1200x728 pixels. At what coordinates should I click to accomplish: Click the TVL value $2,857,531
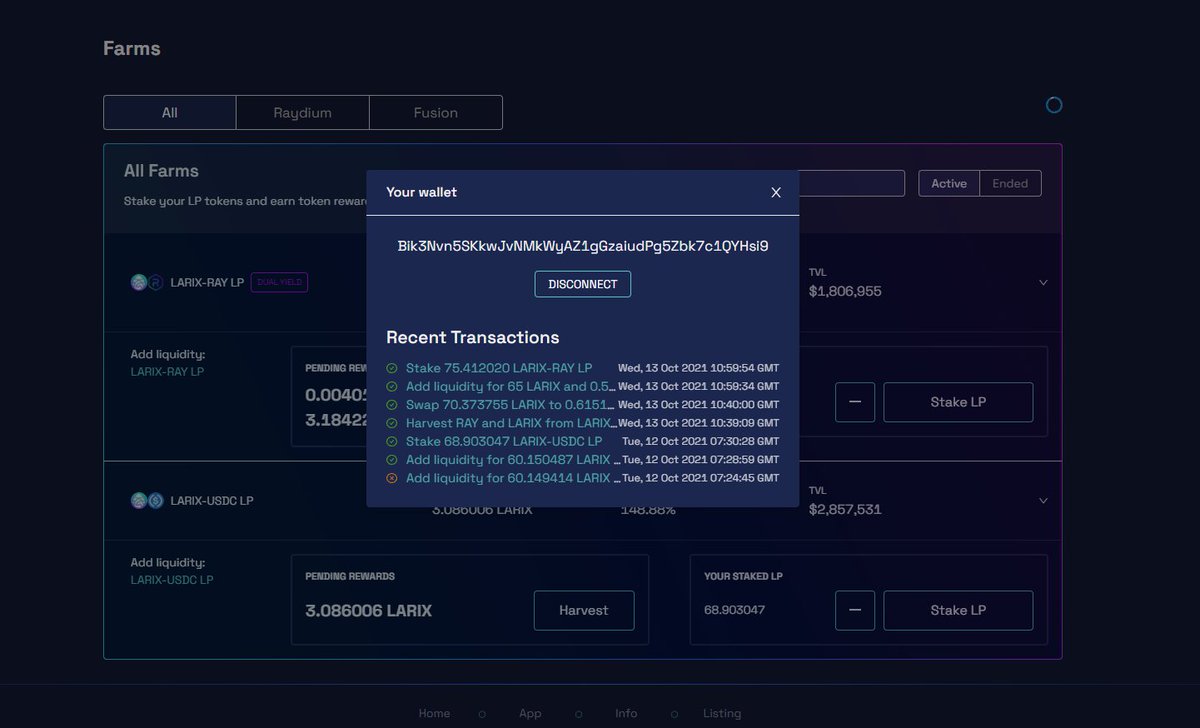point(845,509)
